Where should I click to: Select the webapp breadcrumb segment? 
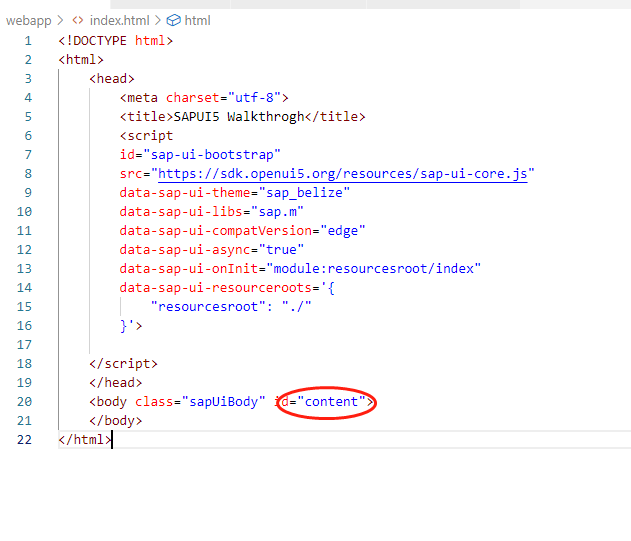[x=29, y=21]
